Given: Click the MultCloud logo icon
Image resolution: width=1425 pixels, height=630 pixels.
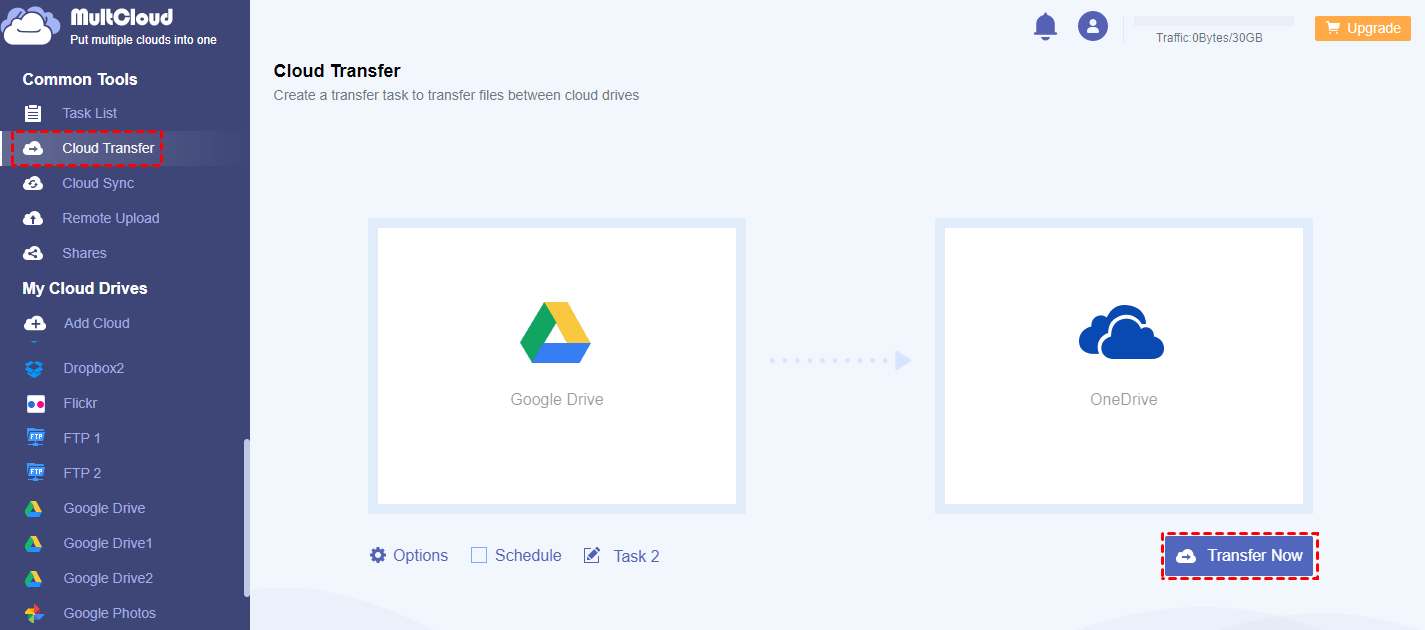Looking at the screenshot, I should (31, 26).
